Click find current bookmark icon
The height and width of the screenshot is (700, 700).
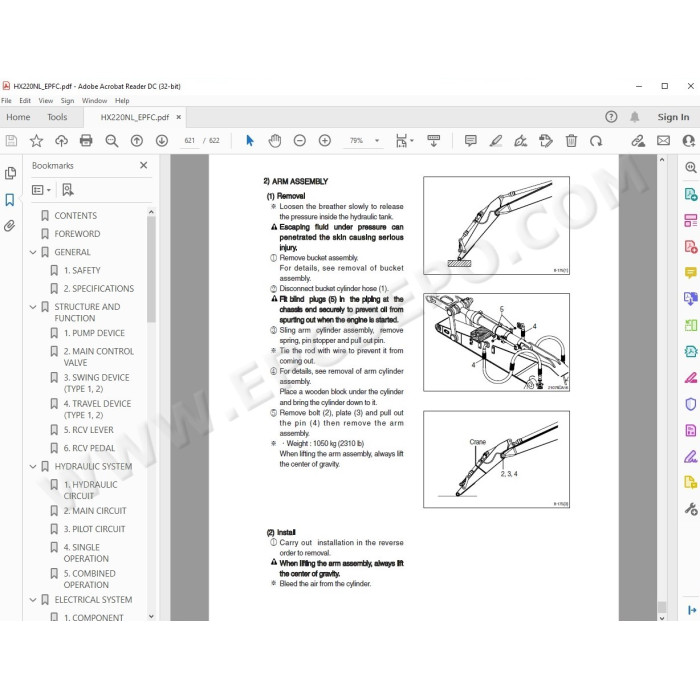pos(68,190)
